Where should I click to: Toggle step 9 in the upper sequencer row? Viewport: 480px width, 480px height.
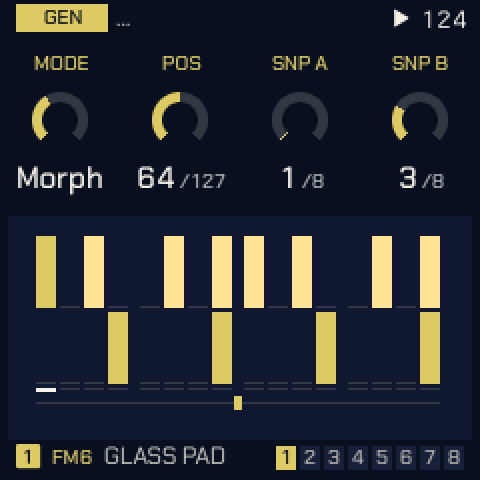click(x=254, y=272)
